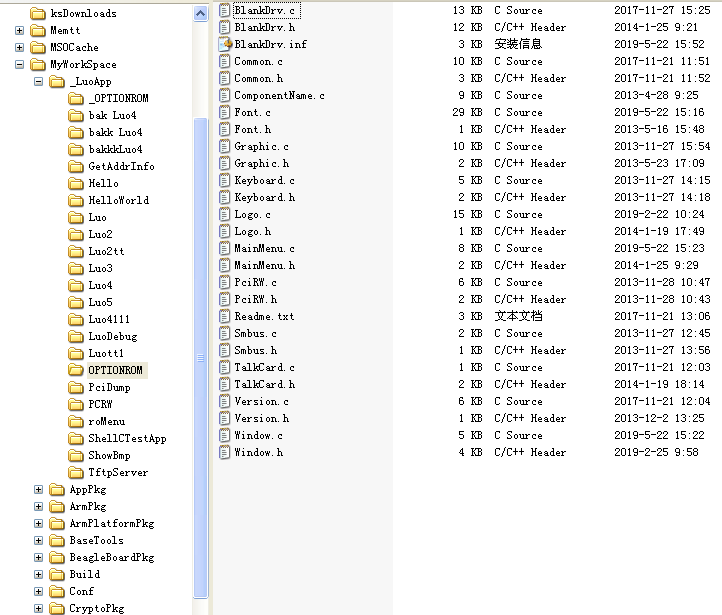
Task: Select the file name Version.h
Action: point(262,418)
